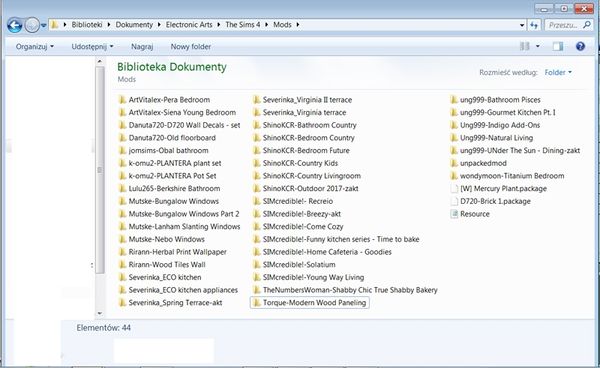
Task: Expand the Udostępnij menu
Action: pyautogui.click(x=92, y=47)
